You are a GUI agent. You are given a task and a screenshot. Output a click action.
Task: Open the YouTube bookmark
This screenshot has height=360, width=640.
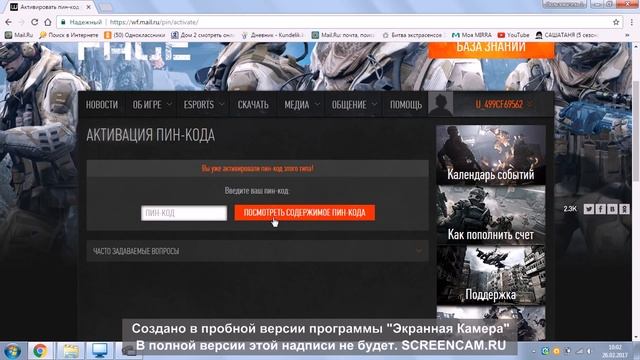513,35
